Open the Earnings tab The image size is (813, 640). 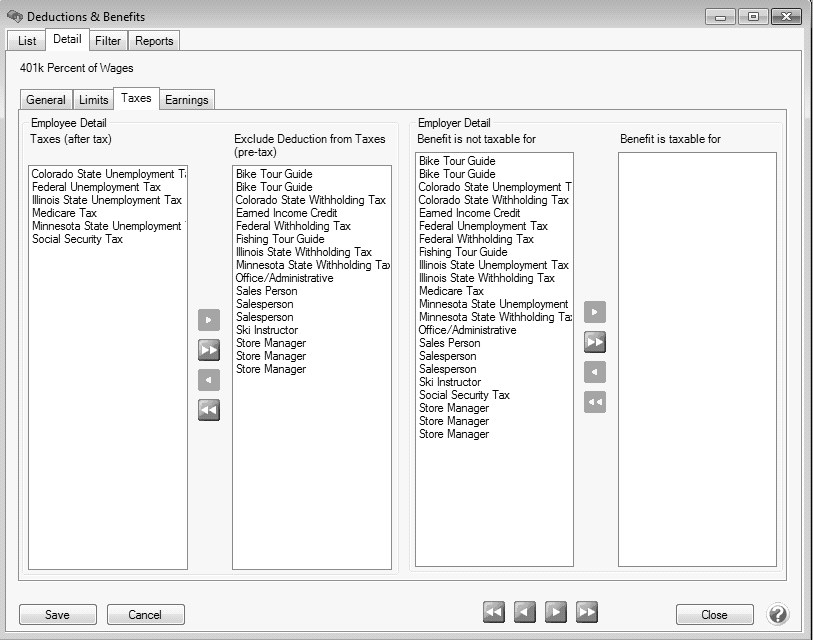187,100
